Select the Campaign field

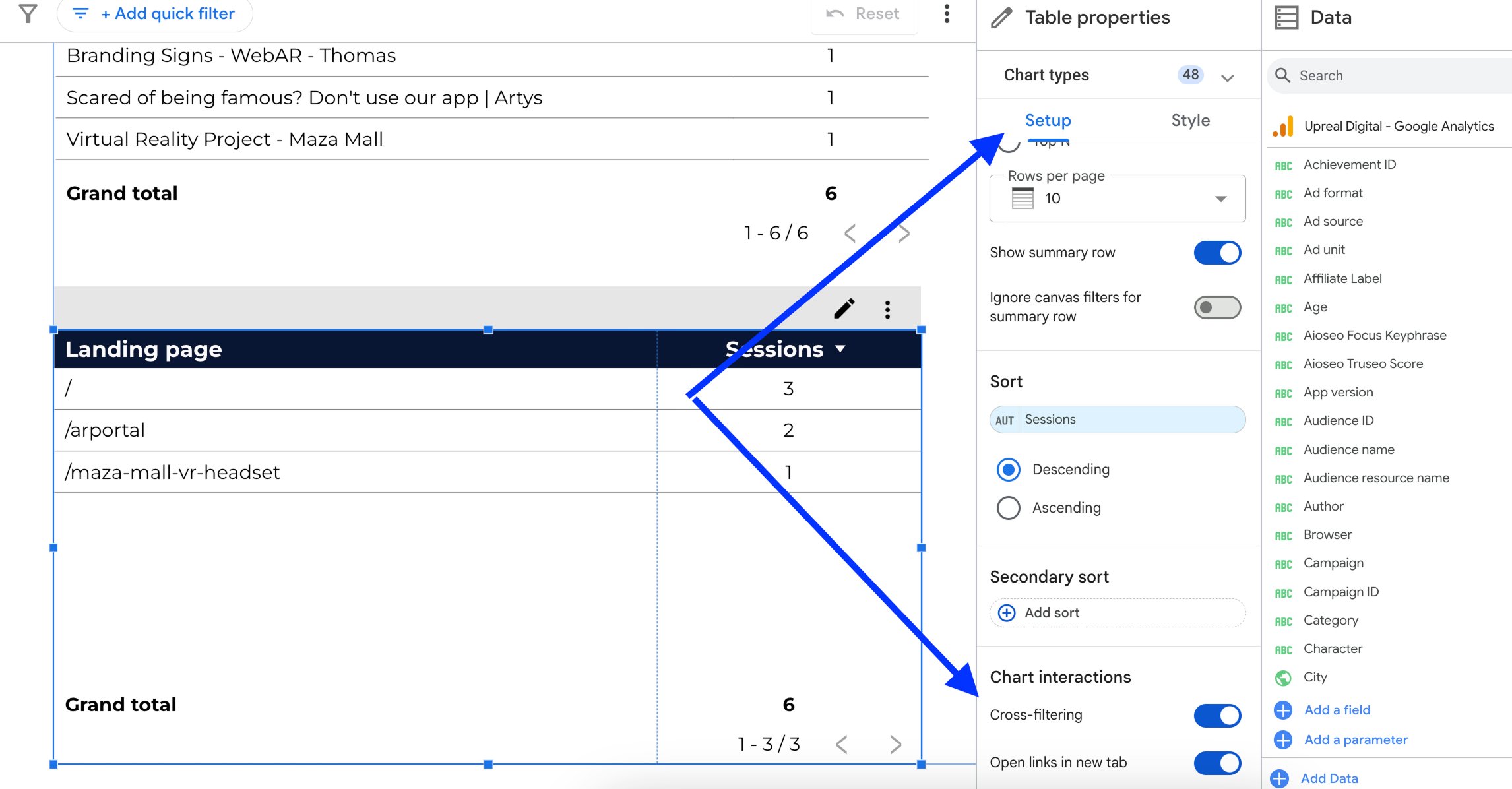(x=1333, y=563)
